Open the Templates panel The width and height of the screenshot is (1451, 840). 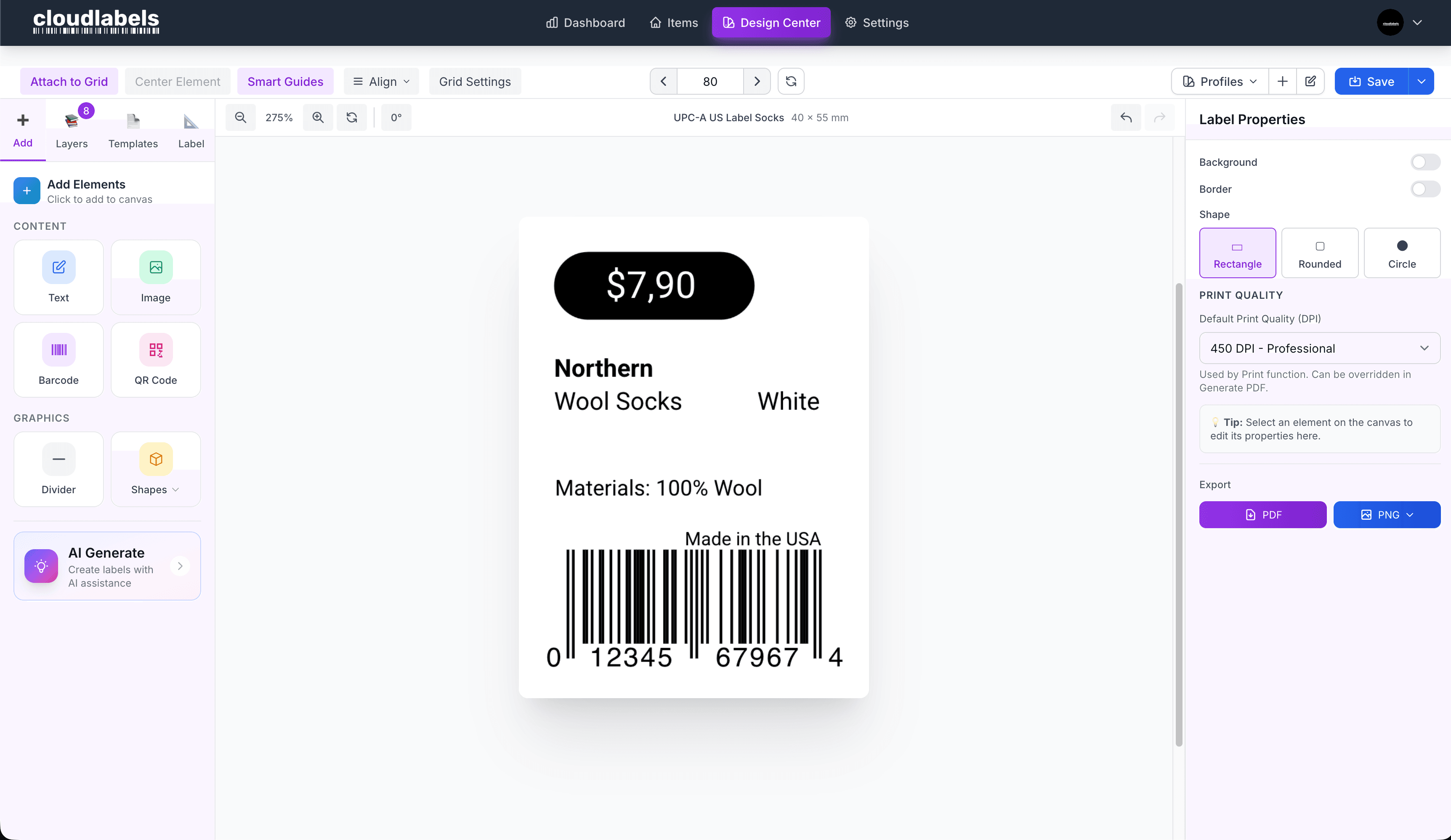pyautogui.click(x=133, y=129)
